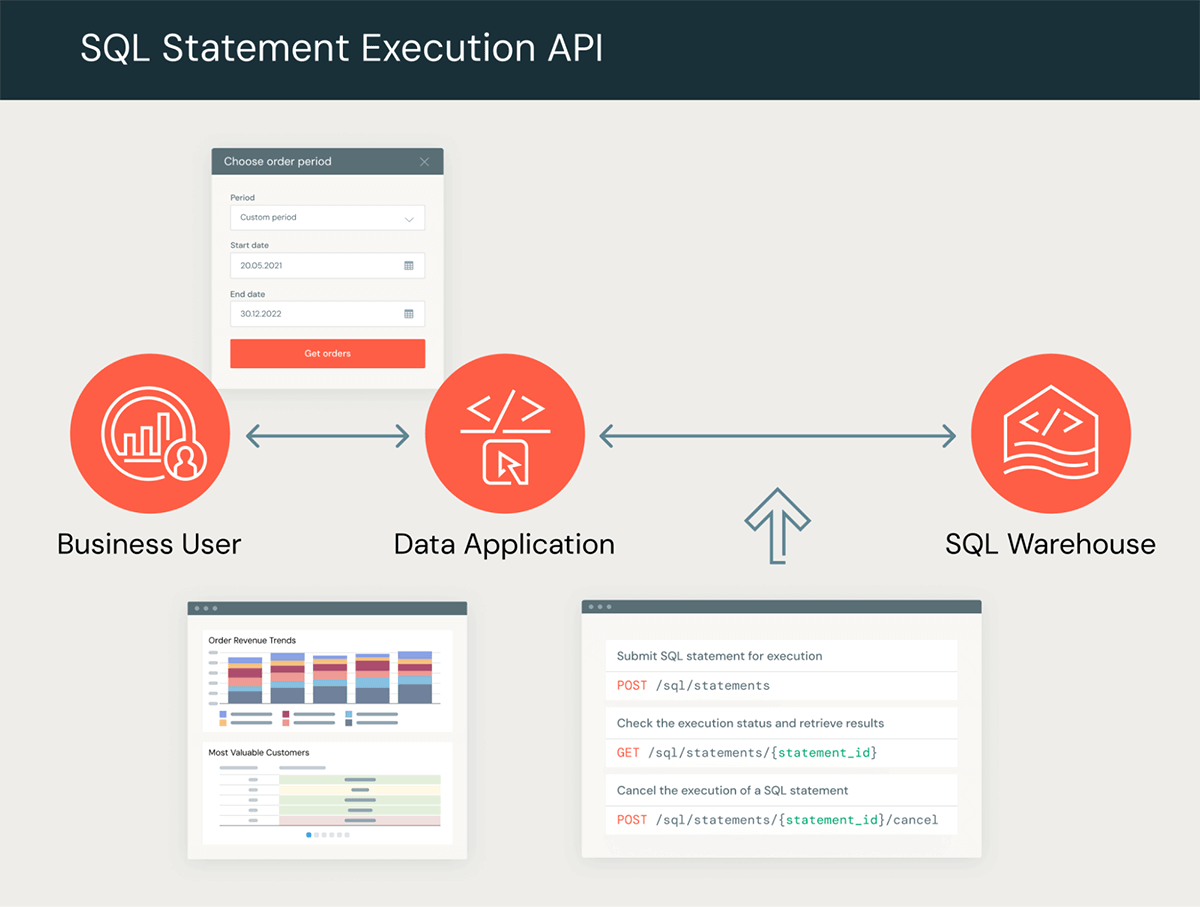Open the Start date calendar icon

pyautogui.click(x=408, y=266)
